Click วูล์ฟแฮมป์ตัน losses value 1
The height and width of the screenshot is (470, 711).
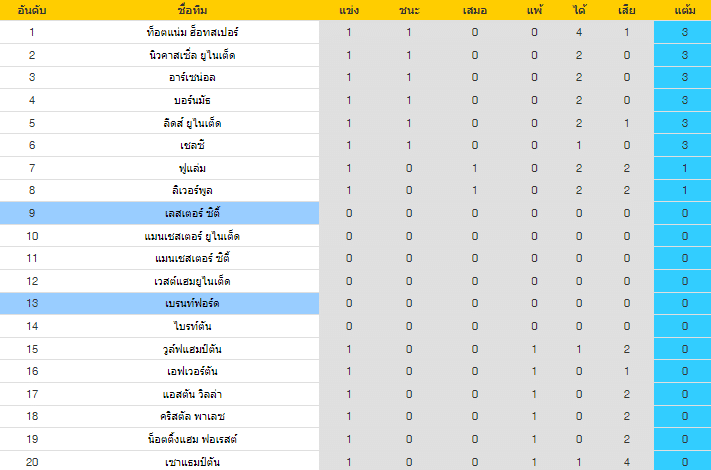pos(534,349)
